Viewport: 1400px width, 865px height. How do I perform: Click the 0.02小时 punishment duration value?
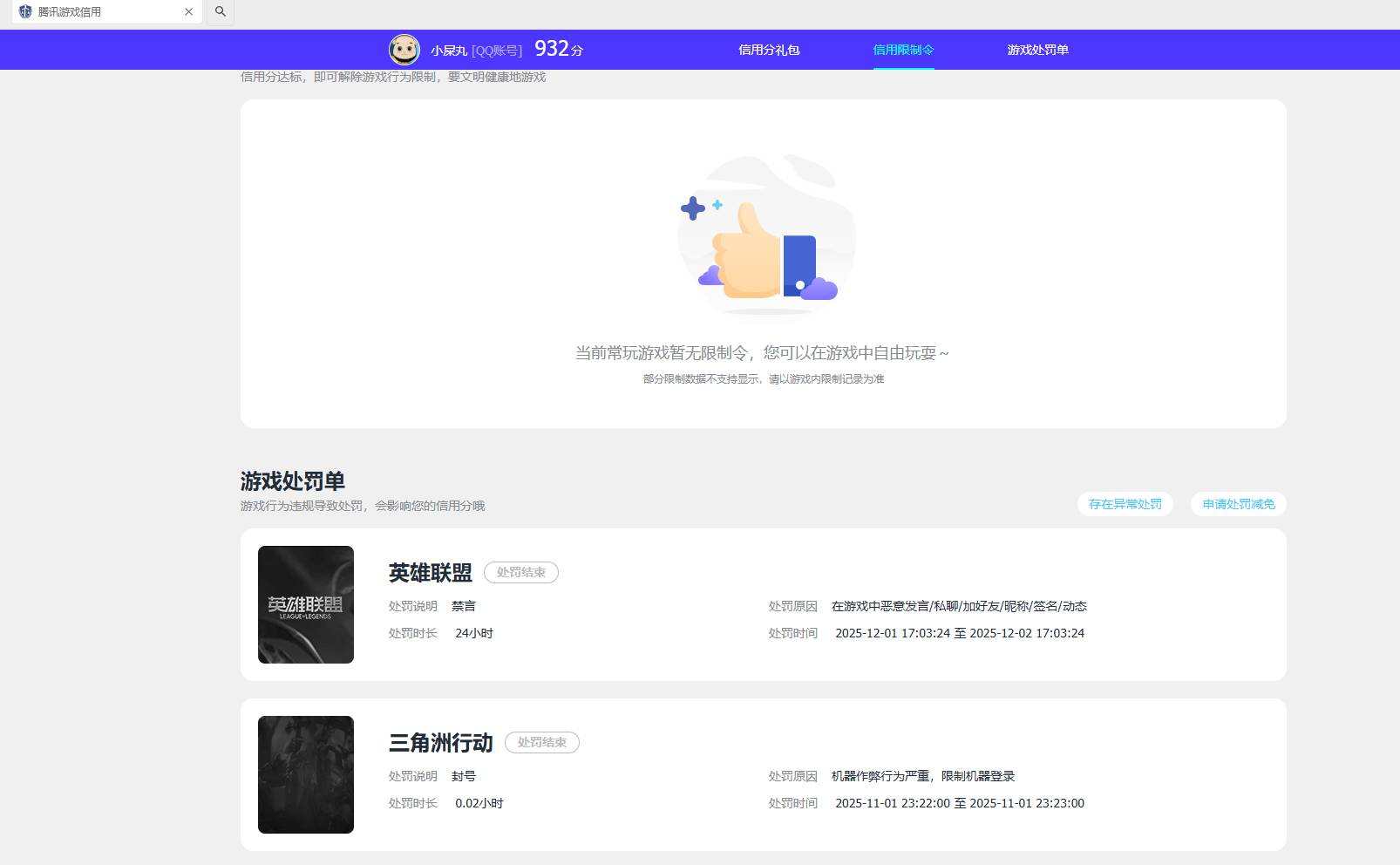click(479, 803)
